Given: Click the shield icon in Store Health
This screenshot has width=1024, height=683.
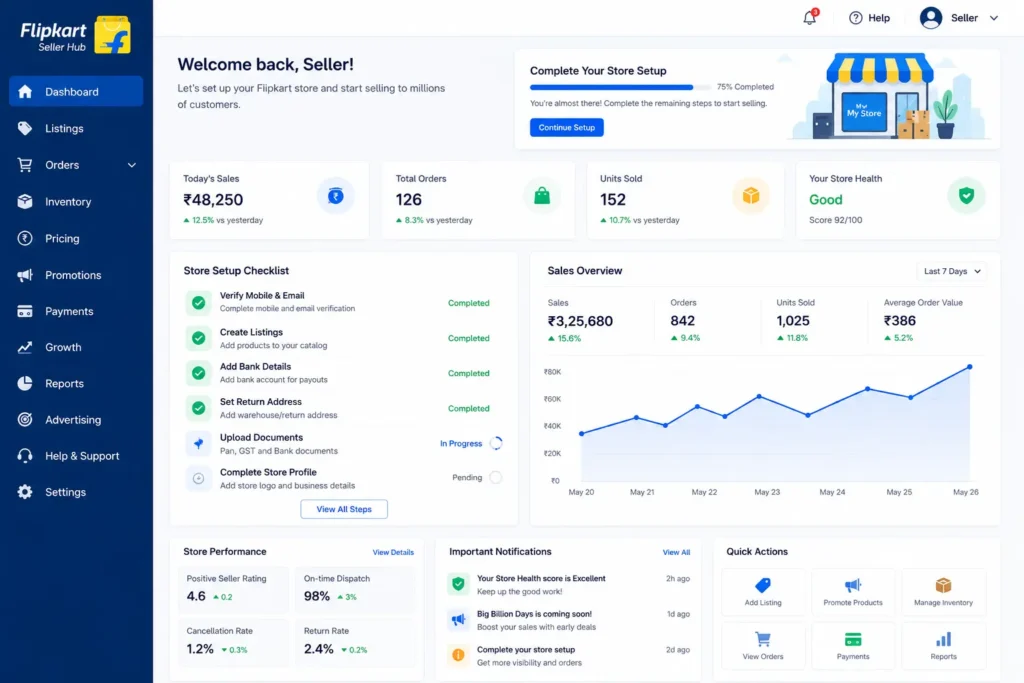Looking at the screenshot, I should pos(966,195).
